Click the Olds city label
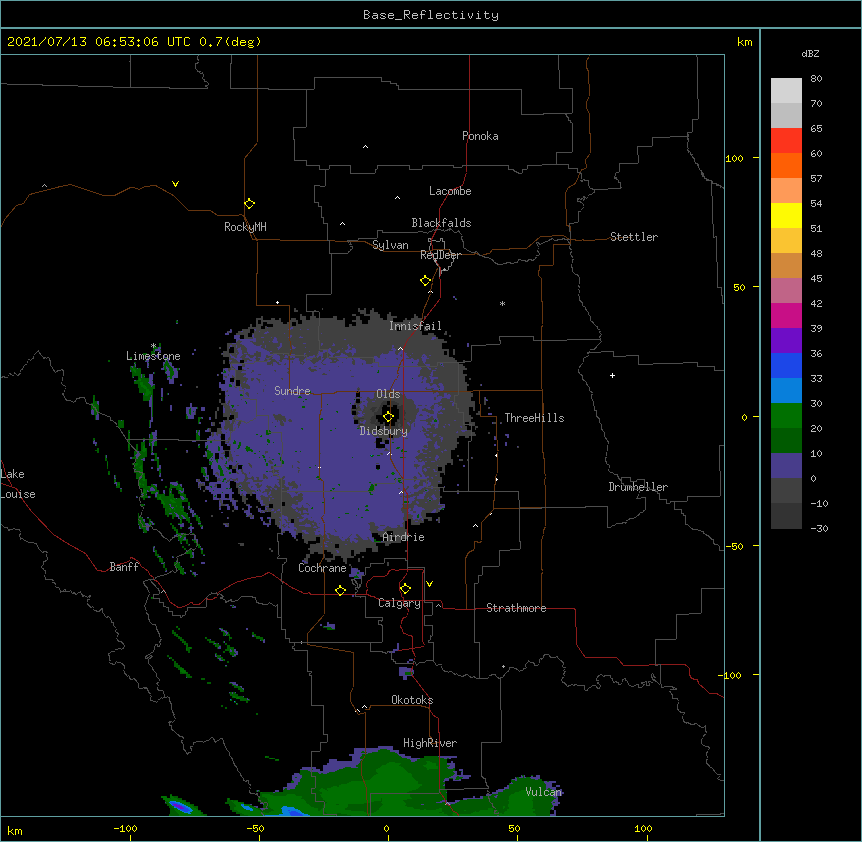Viewport: 862px width, 842px height. pyautogui.click(x=388, y=394)
